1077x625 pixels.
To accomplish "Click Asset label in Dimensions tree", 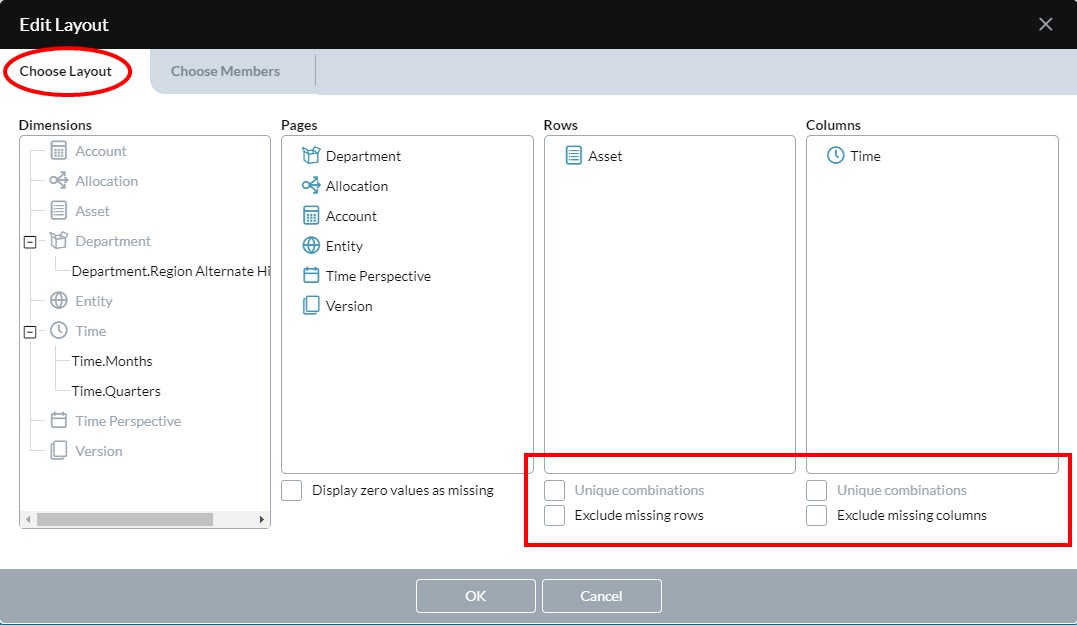I will coord(93,211).
